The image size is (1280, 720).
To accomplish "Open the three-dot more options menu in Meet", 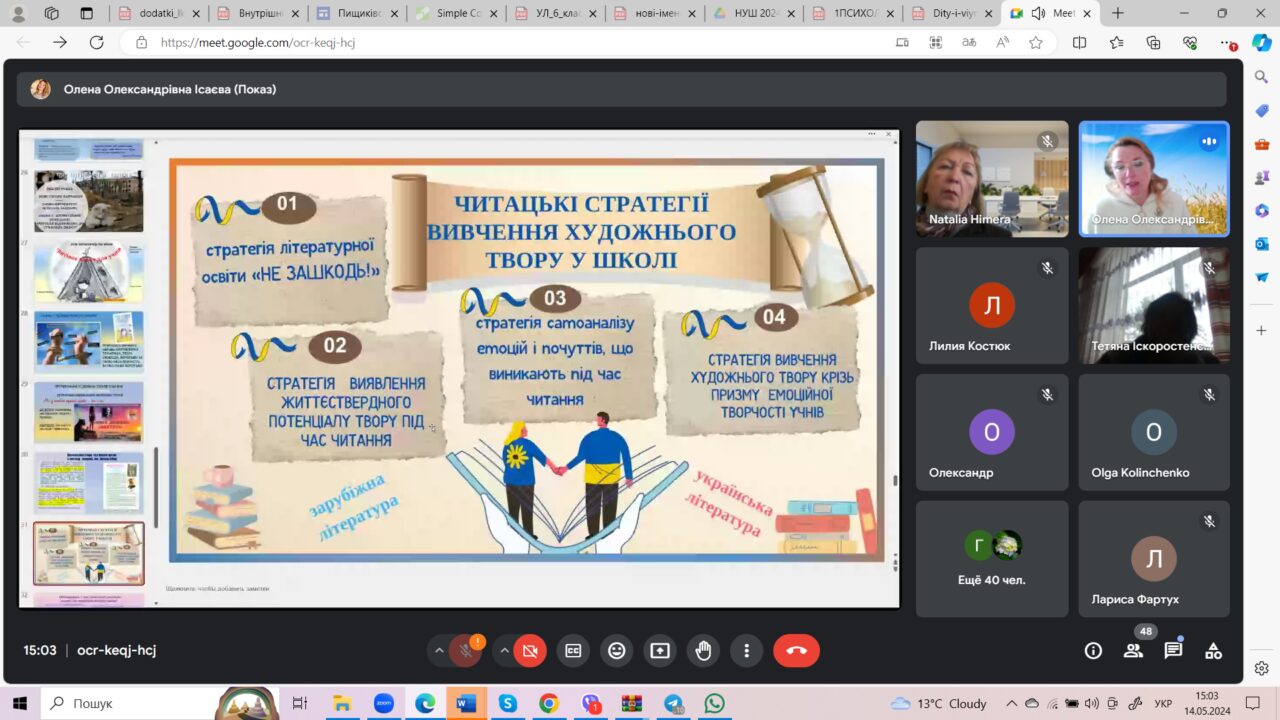I will pos(746,650).
